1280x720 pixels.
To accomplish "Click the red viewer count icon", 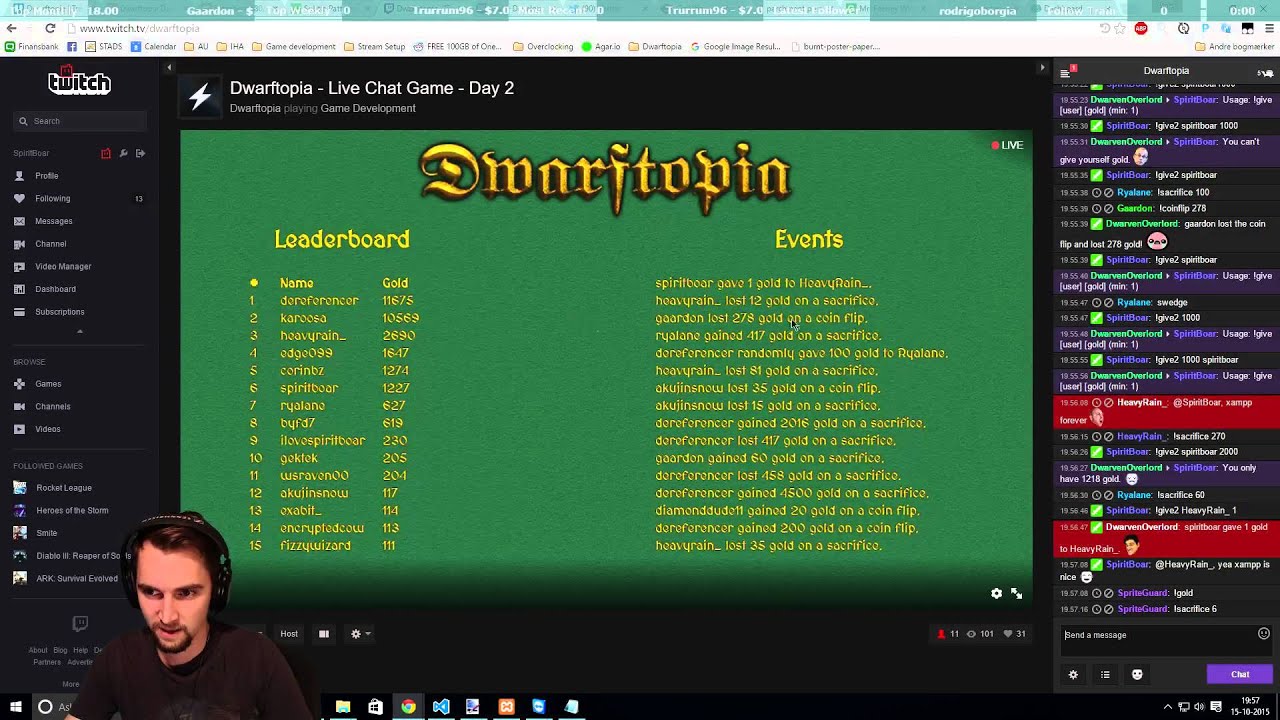I will [x=941, y=634].
